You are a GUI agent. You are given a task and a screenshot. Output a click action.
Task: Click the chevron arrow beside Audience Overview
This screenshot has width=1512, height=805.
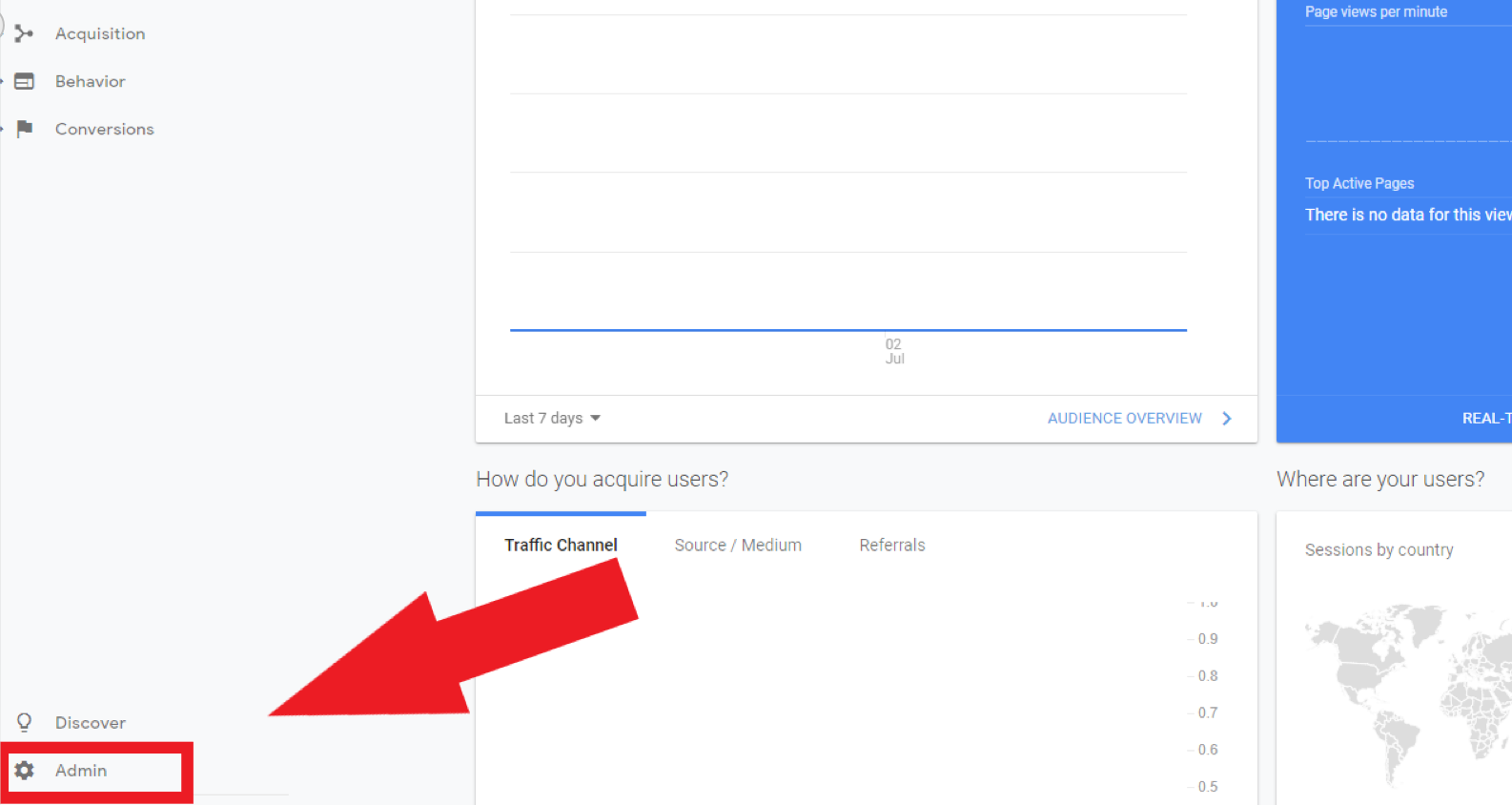click(1227, 419)
